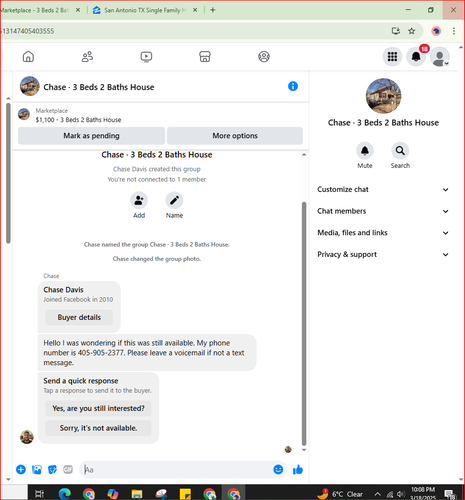Click the chat header house thumbnail

(30, 86)
